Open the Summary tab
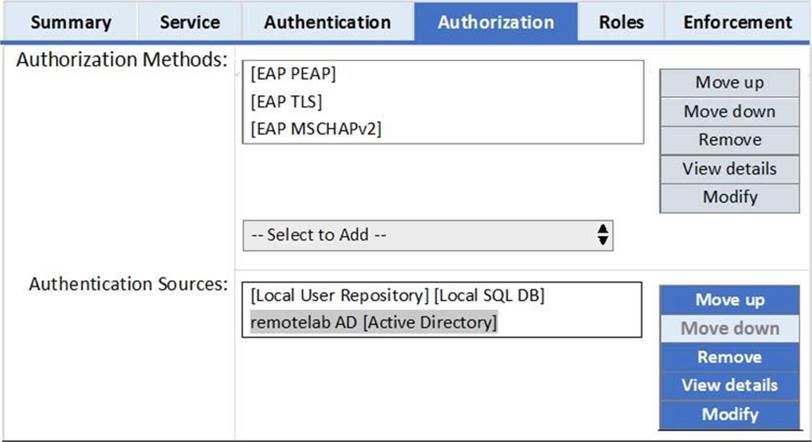 pos(70,22)
